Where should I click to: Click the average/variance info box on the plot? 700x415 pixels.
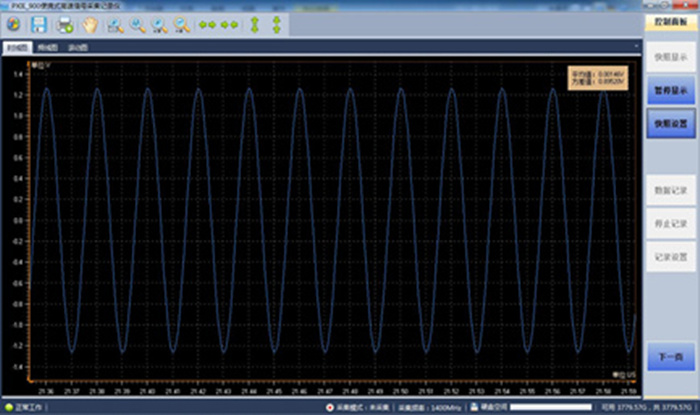click(x=597, y=78)
